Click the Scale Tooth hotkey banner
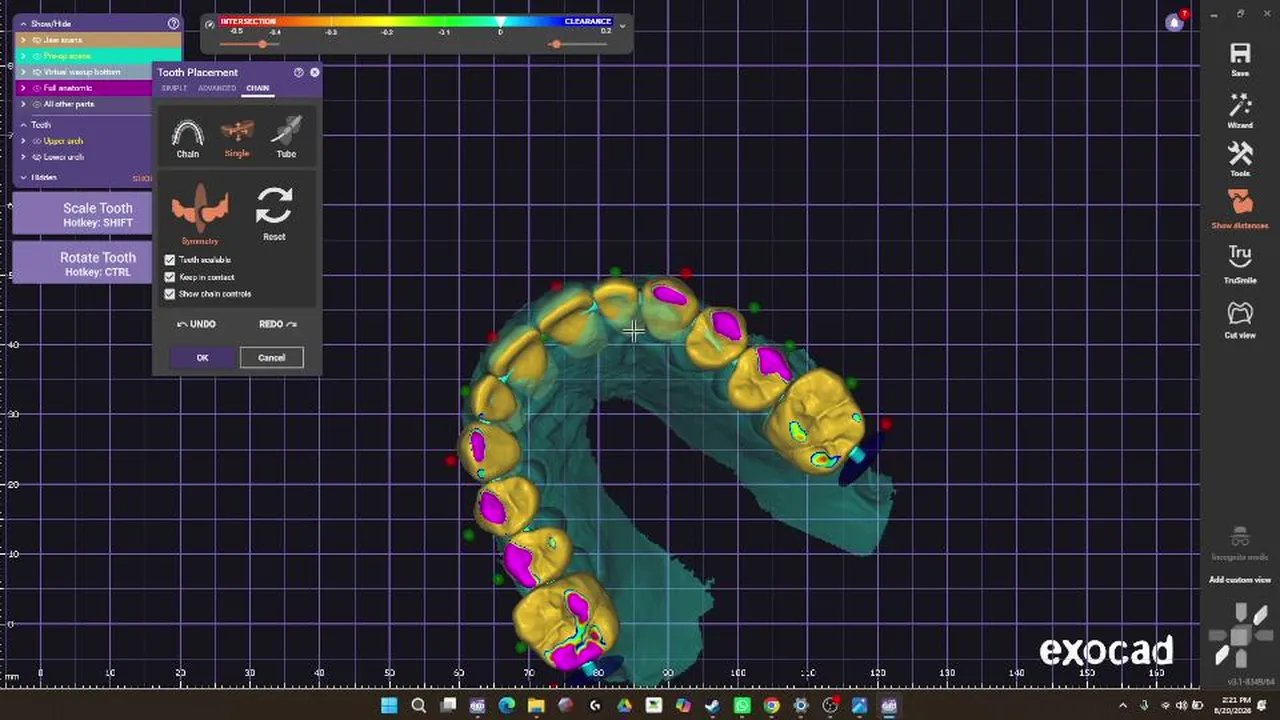Image resolution: width=1280 pixels, height=720 pixels. coord(82,214)
